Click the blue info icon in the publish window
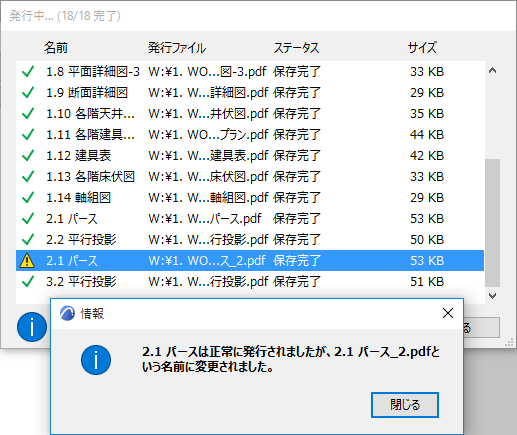The image size is (517, 435). [x=32, y=327]
